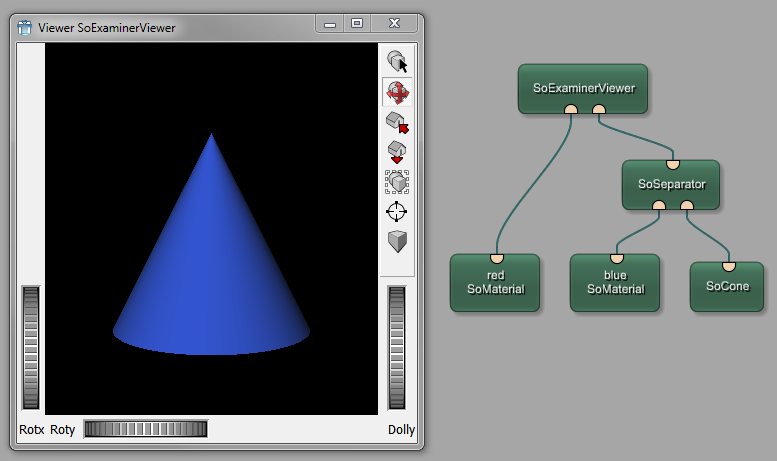Viewport: 777px width, 461px height.
Task: Select the blue SoMaterial module
Action: click(x=615, y=282)
